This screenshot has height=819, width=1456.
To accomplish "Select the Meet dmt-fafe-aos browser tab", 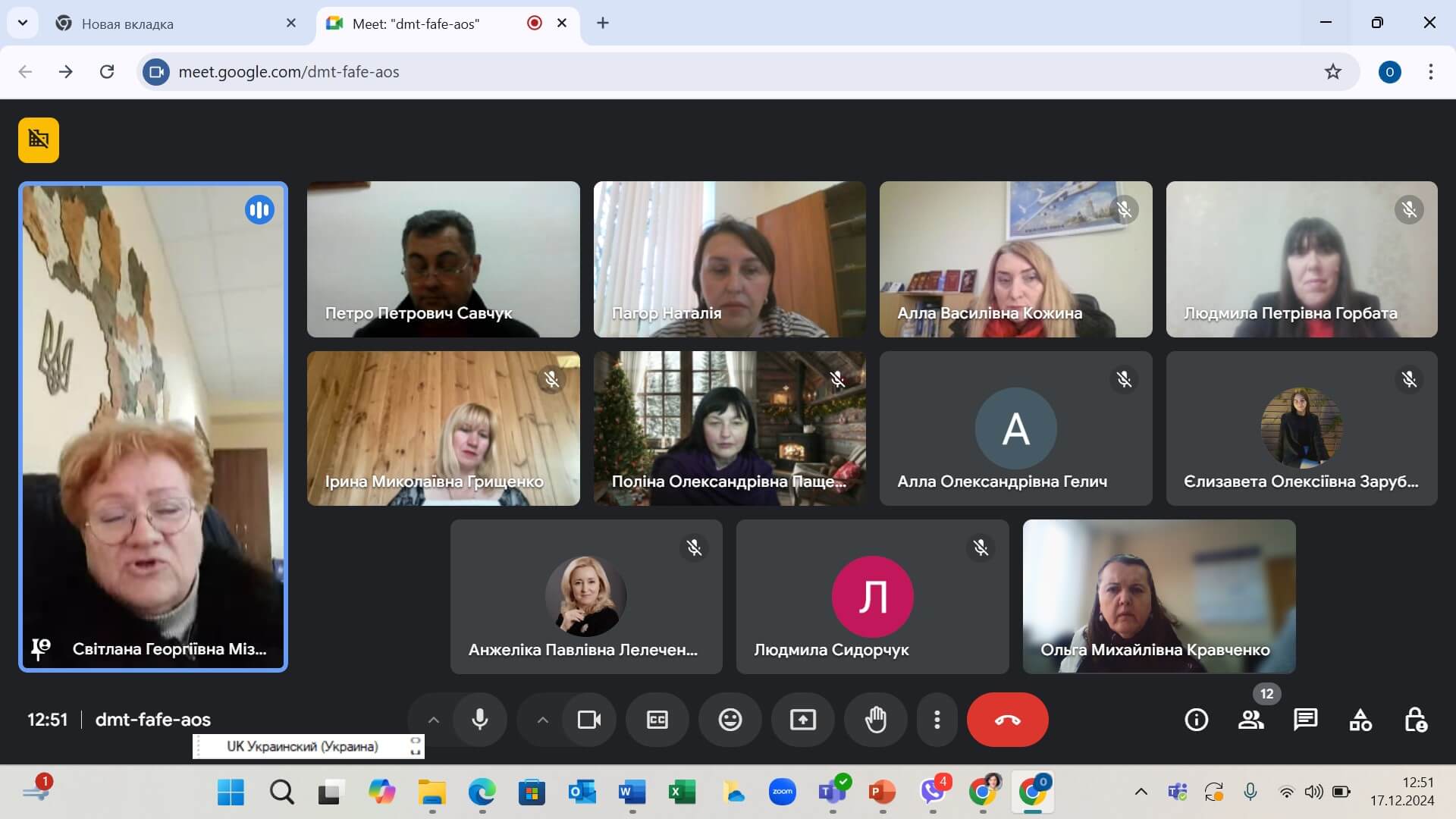I will pos(416,24).
